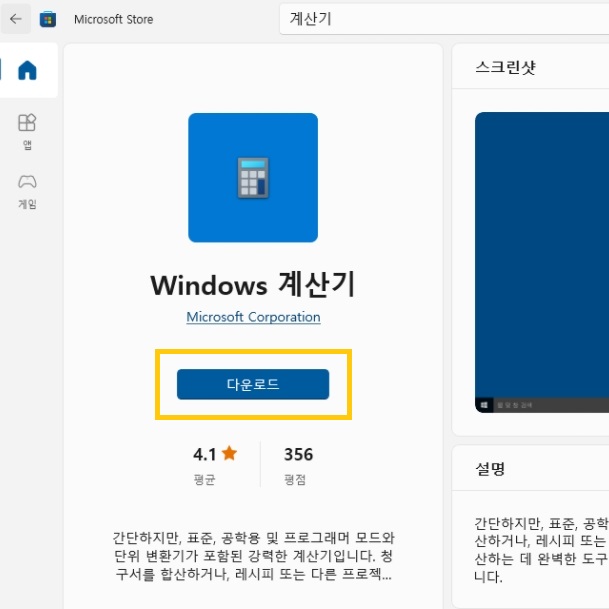The height and width of the screenshot is (609, 609).
Task: Click the Windows 계산기 app icon tile
Action: click(253, 177)
